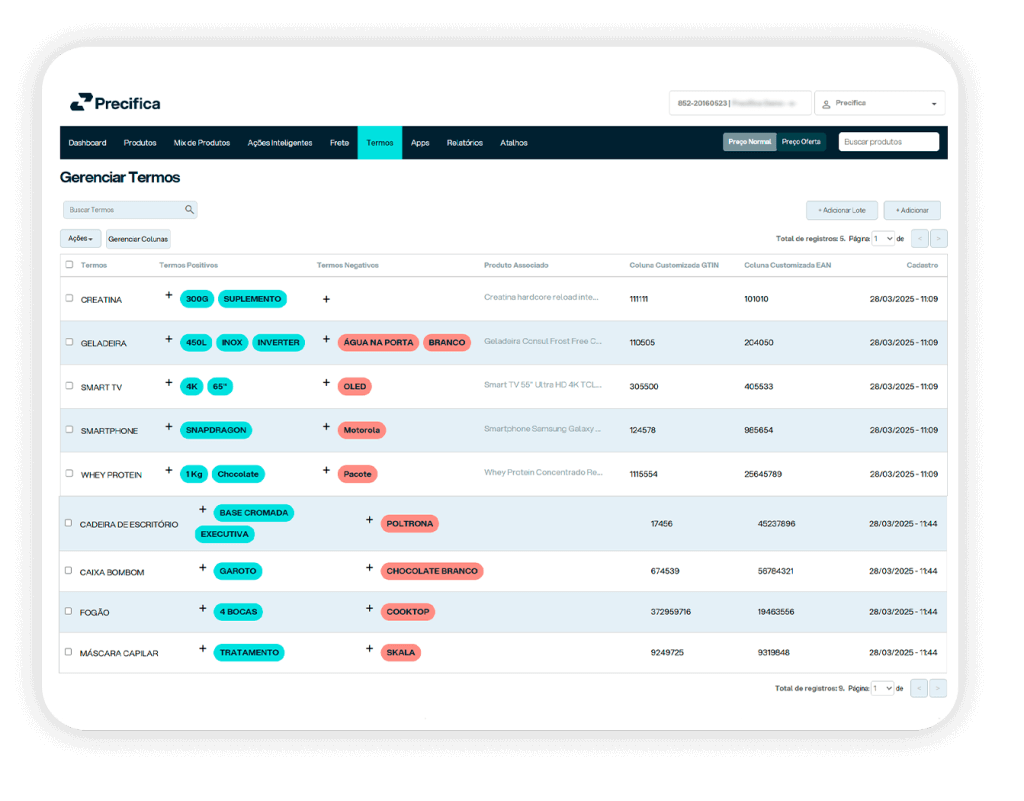
Task: Select the WHEY PROTEIN row checkbox
Action: click(x=69, y=474)
